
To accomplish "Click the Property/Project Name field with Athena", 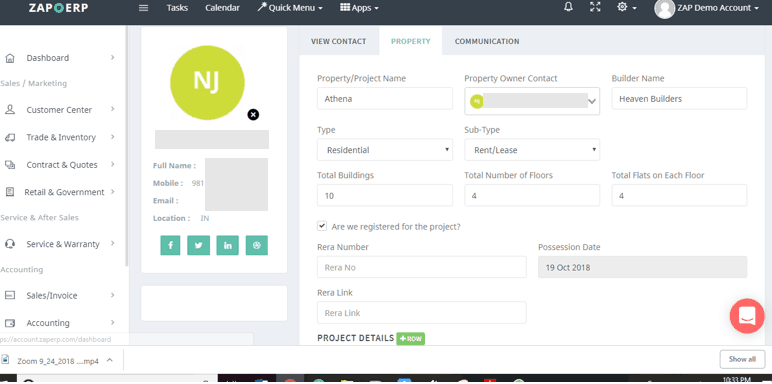I will coord(385,98).
